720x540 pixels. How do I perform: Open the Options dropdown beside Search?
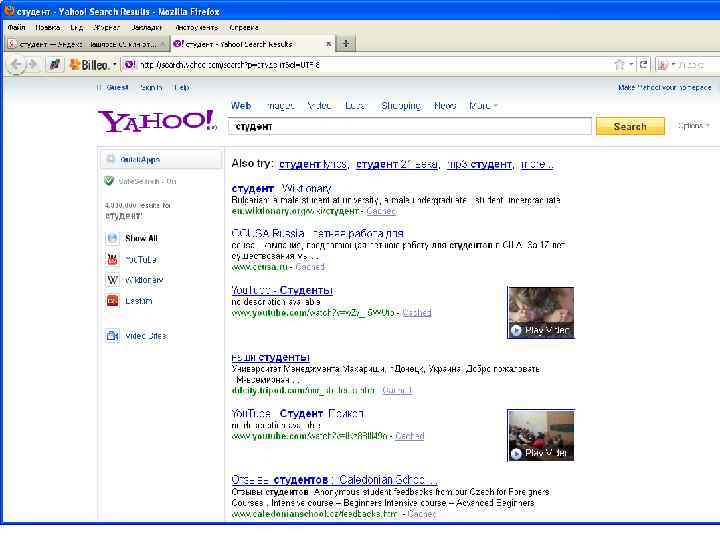pos(693,125)
